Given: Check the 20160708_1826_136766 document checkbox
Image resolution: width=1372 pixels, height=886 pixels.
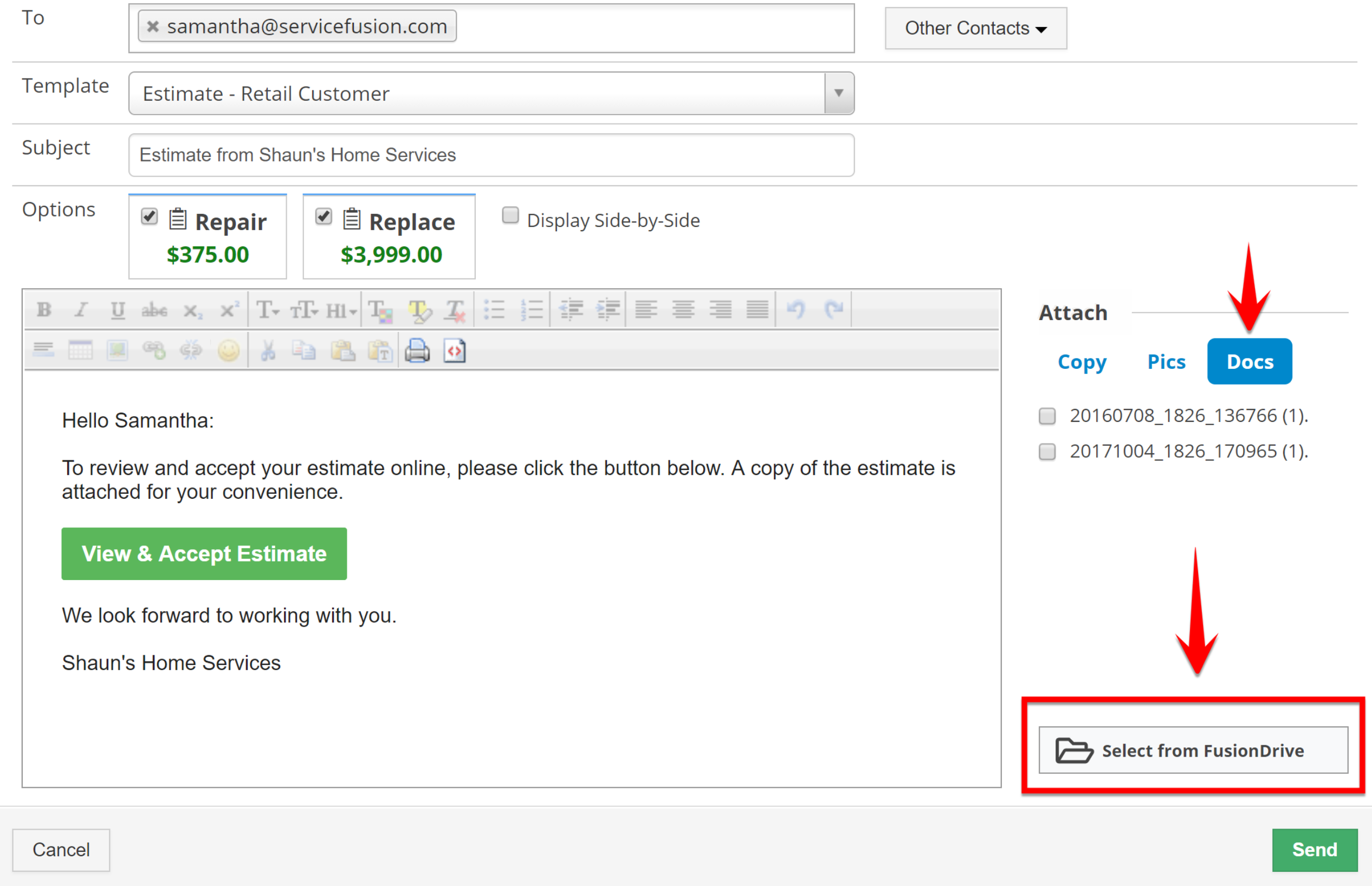Looking at the screenshot, I should click(x=1047, y=416).
